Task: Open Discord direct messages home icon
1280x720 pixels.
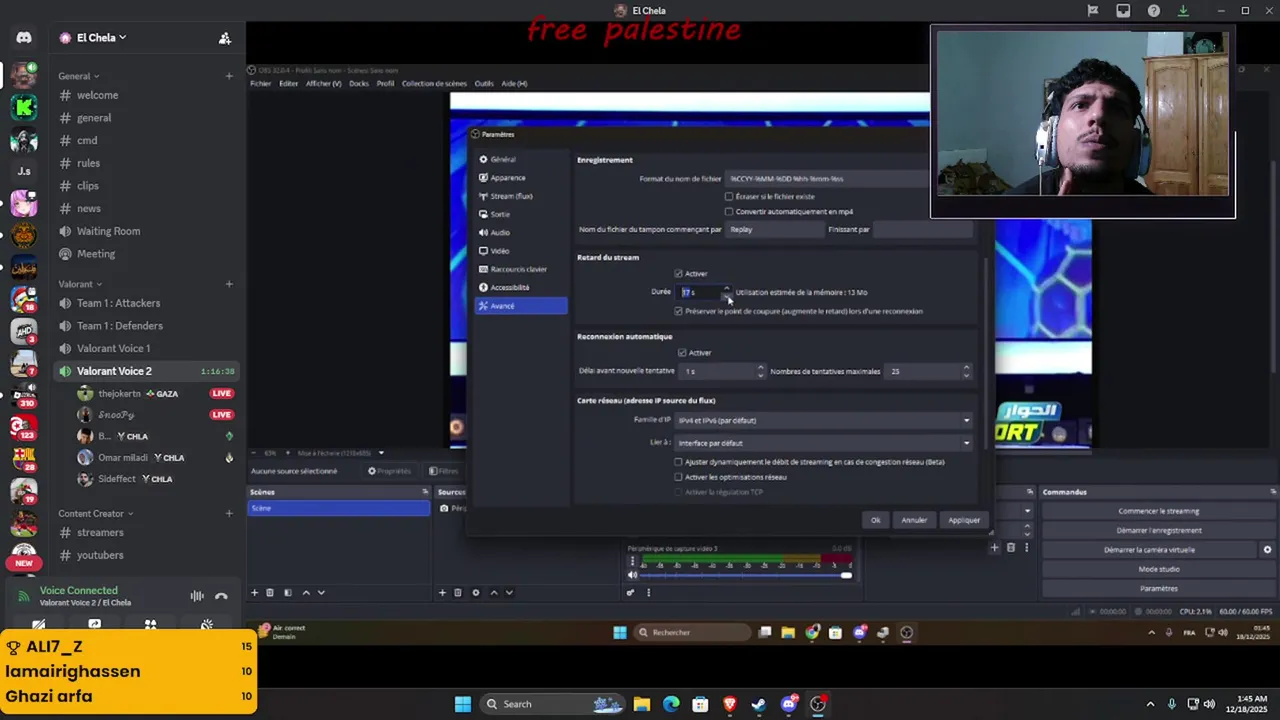Action: click(24, 38)
